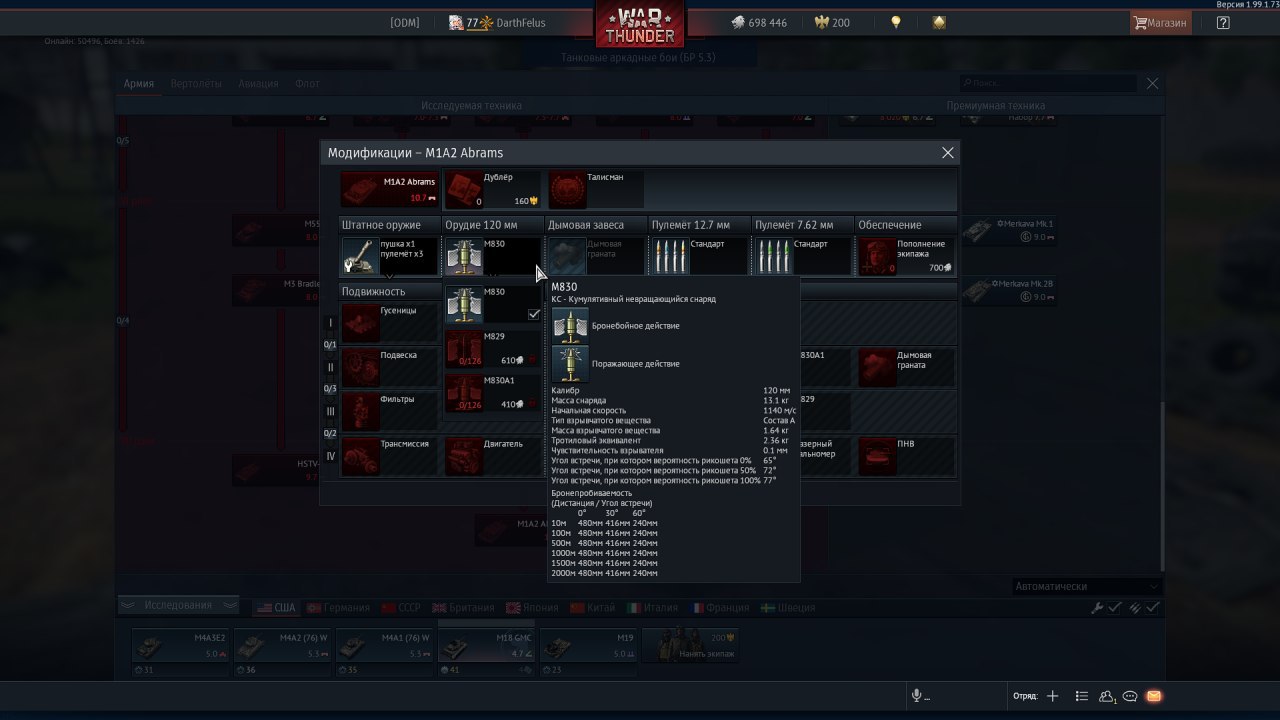Open the contacts friends icon

point(1107,696)
